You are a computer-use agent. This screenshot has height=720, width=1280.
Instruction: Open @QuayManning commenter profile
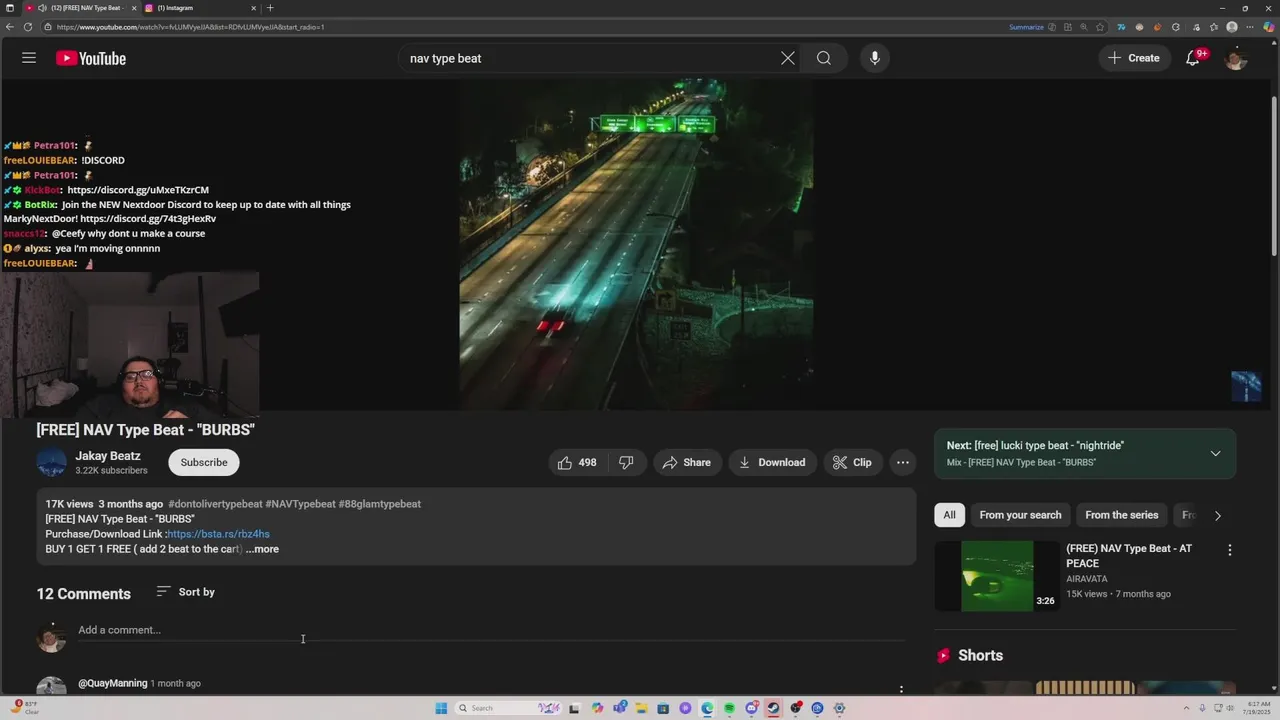click(x=113, y=683)
